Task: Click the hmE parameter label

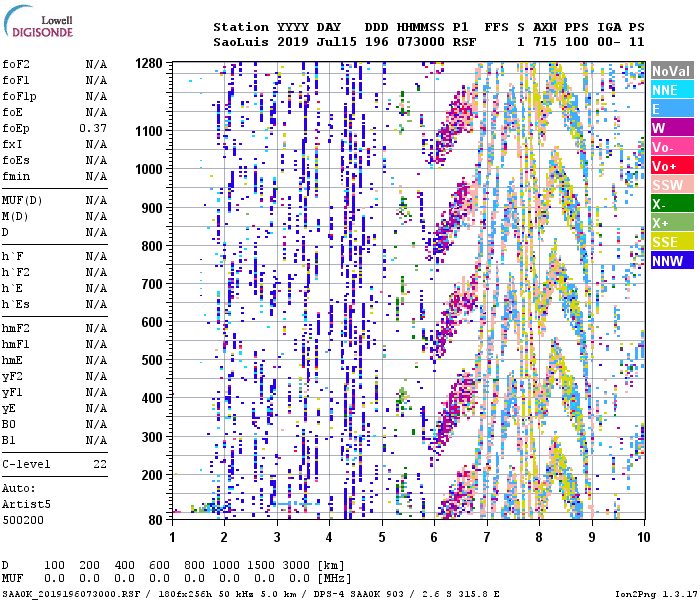Action: pos(12,360)
